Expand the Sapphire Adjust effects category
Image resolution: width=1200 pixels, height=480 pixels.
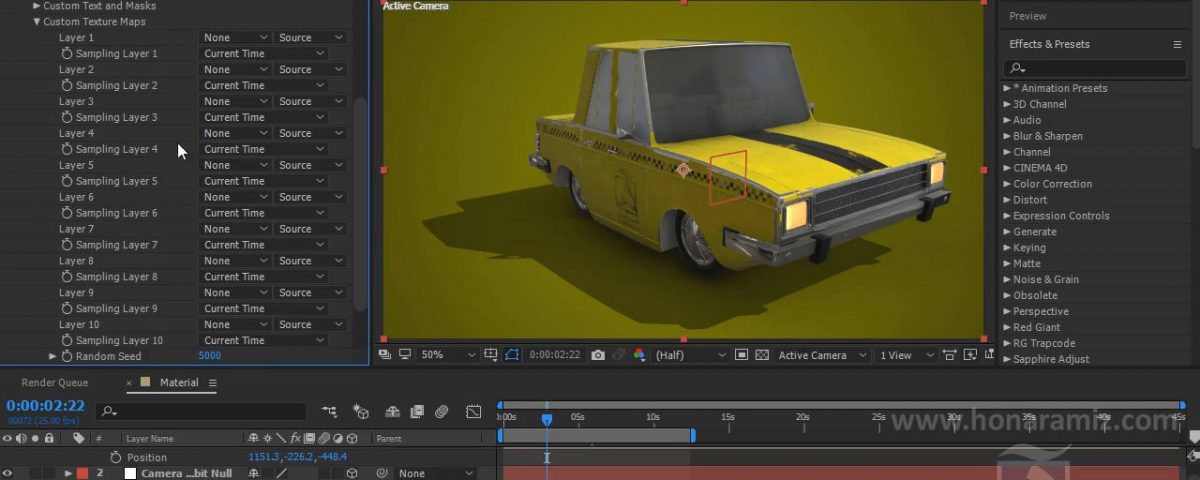pos(1007,359)
